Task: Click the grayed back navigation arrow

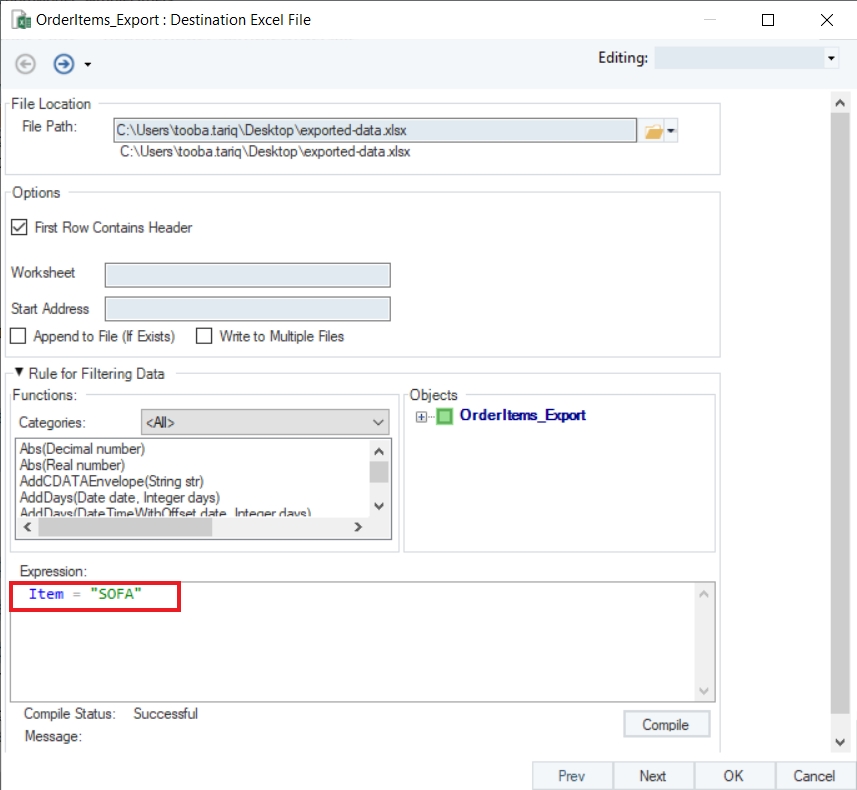Action: [26, 64]
